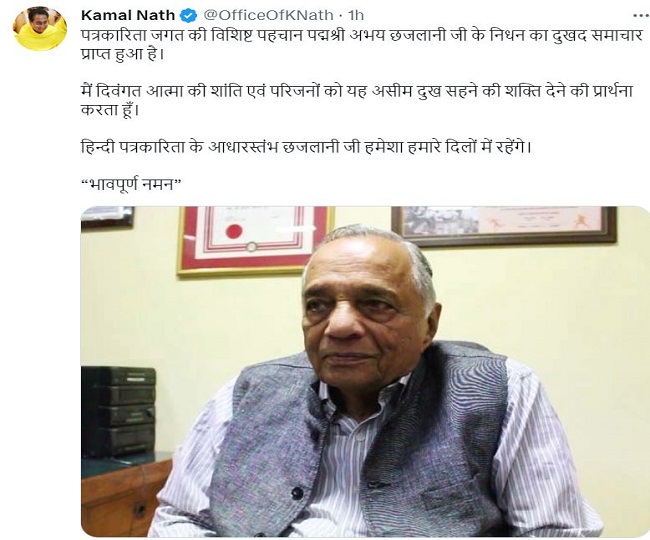Open the Kamal Nath display name link
The width and height of the screenshot is (650, 540).
coord(128,15)
